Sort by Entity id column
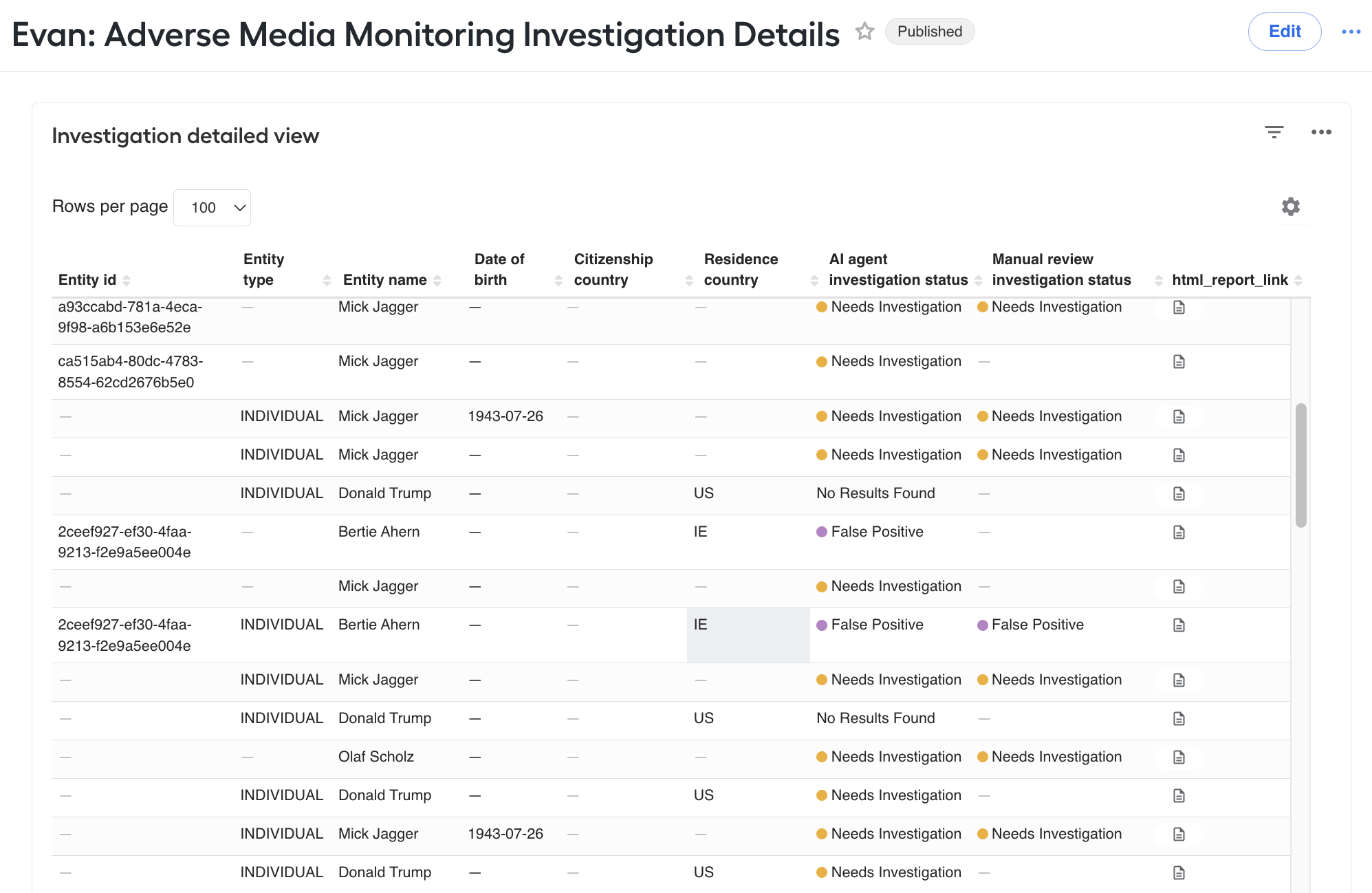This screenshot has height=893, width=1372. [x=127, y=280]
